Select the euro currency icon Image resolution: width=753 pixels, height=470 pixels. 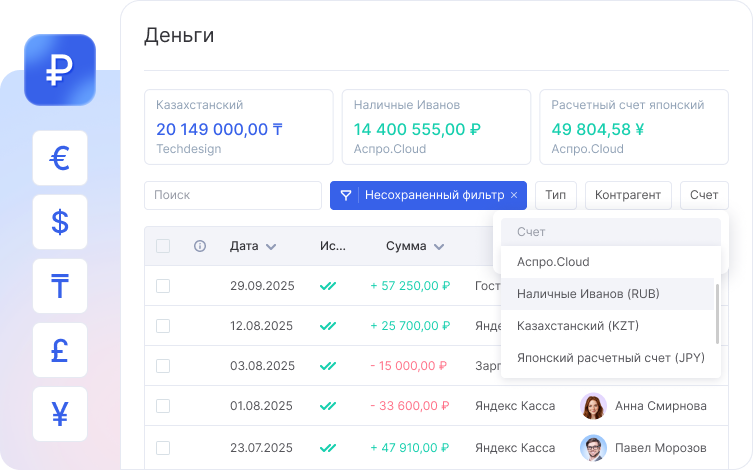[x=60, y=158]
